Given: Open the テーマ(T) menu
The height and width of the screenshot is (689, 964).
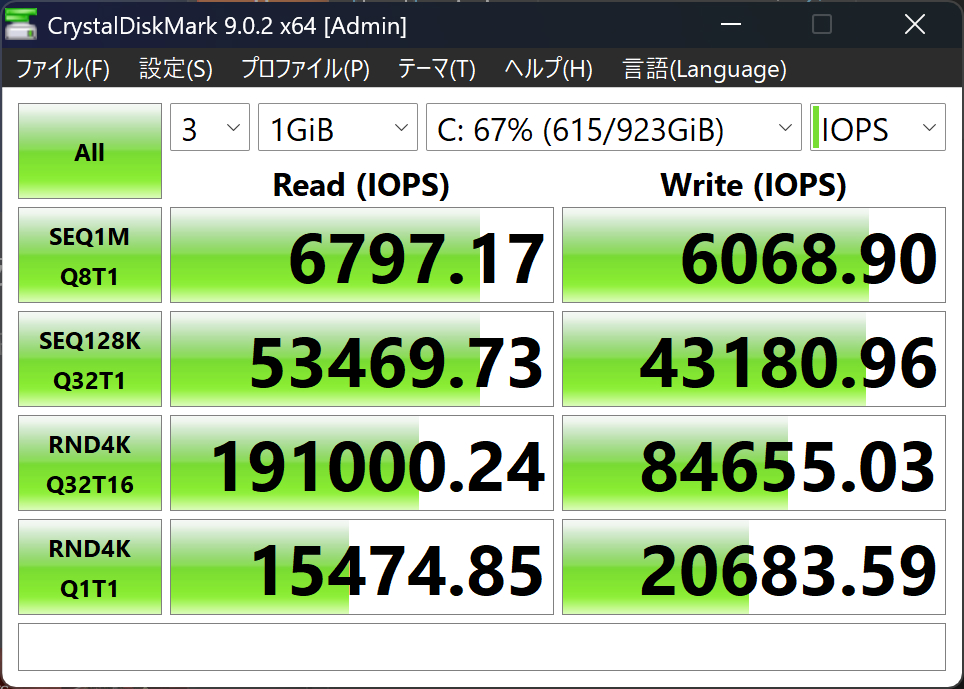Looking at the screenshot, I should [x=437, y=69].
